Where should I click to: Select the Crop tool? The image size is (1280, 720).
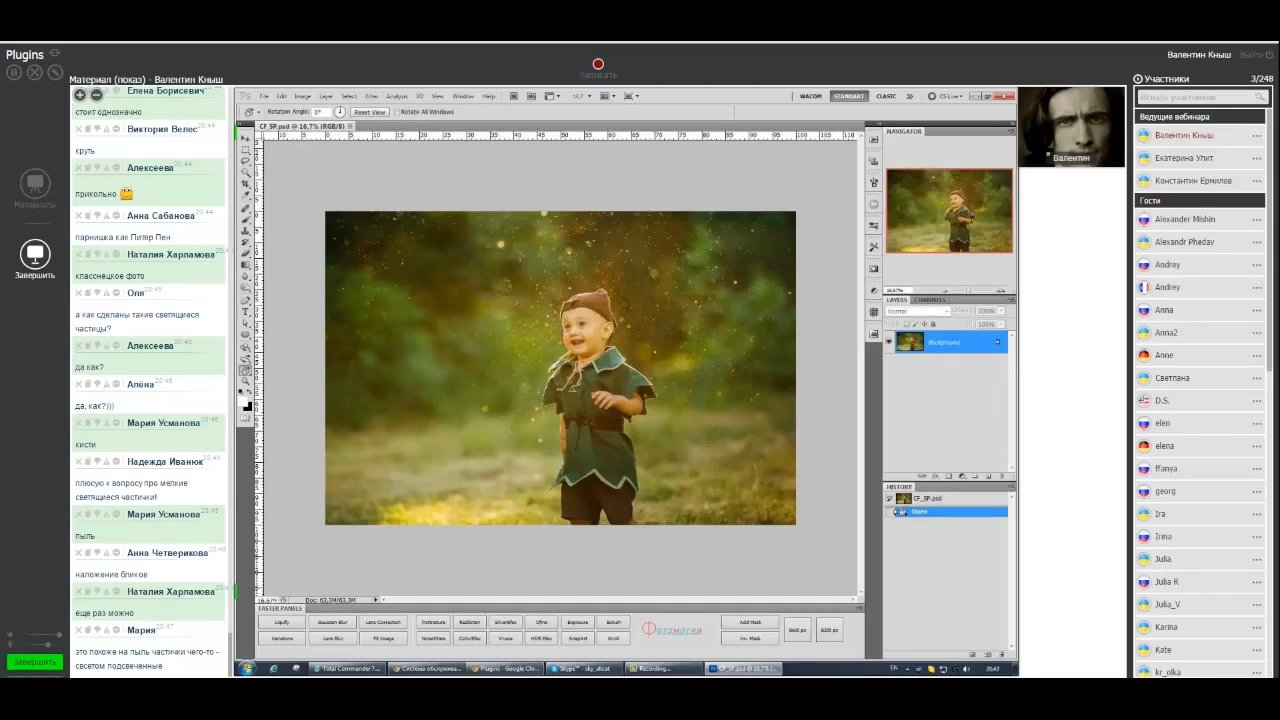[x=246, y=184]
